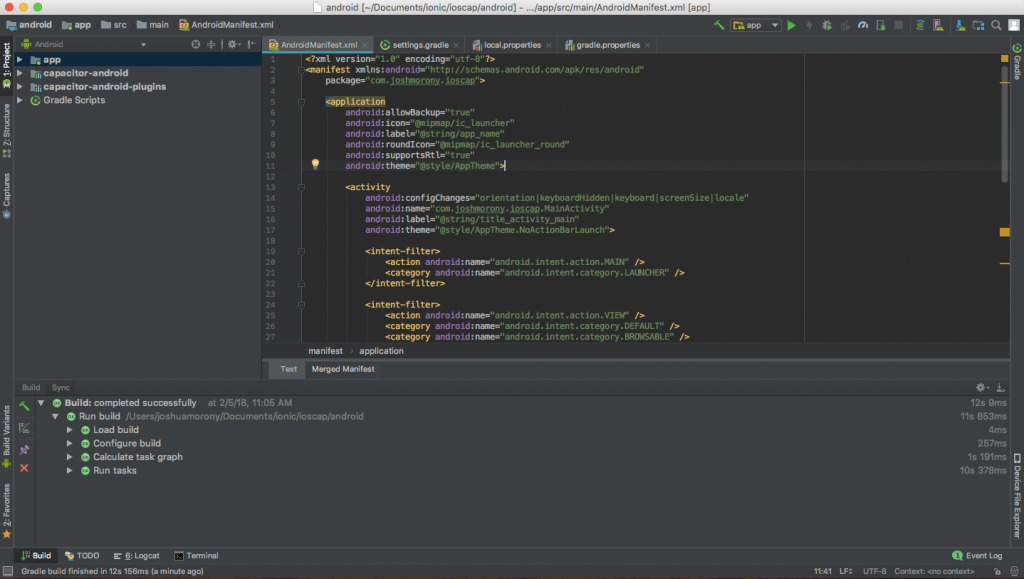Run the app with the green play icon
This screenshot has height=579, width=1024.
pos(791,24)
